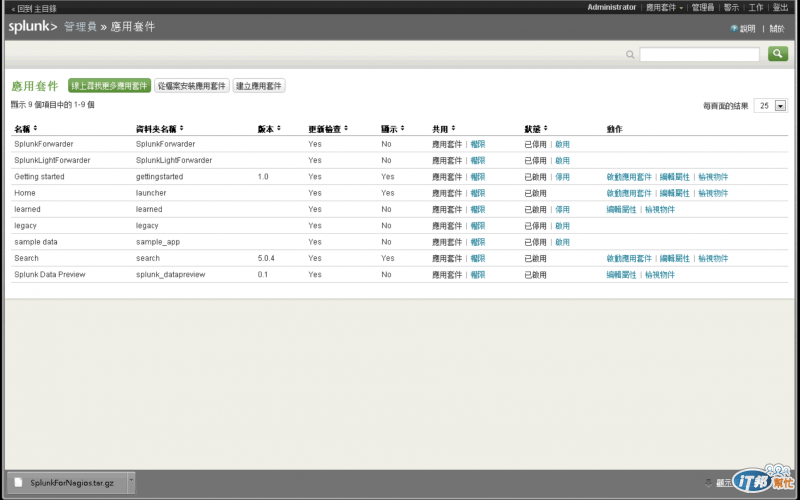Sort by 更新檢查 column header
The width and height of the screenshot is (800, 500).
pos(328,129)
